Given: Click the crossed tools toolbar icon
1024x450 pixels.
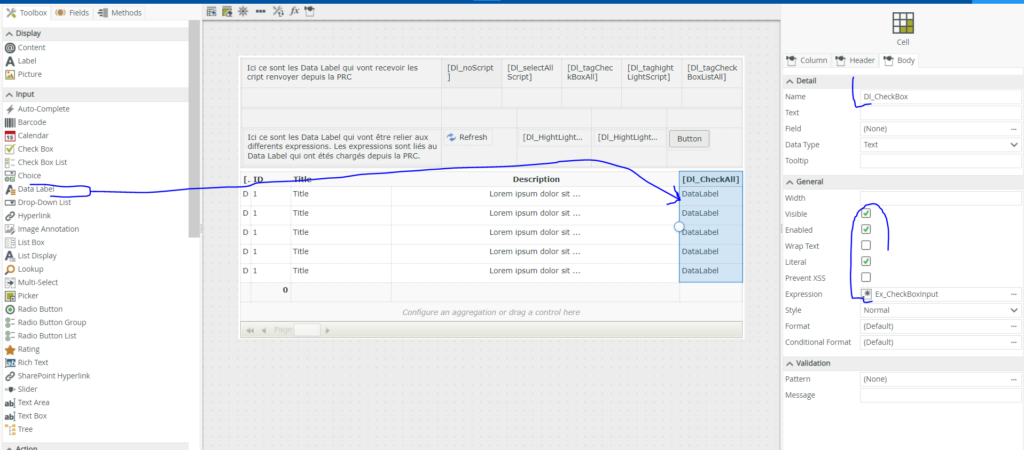Looking at the screenshot, I should [x=278, y=11].
